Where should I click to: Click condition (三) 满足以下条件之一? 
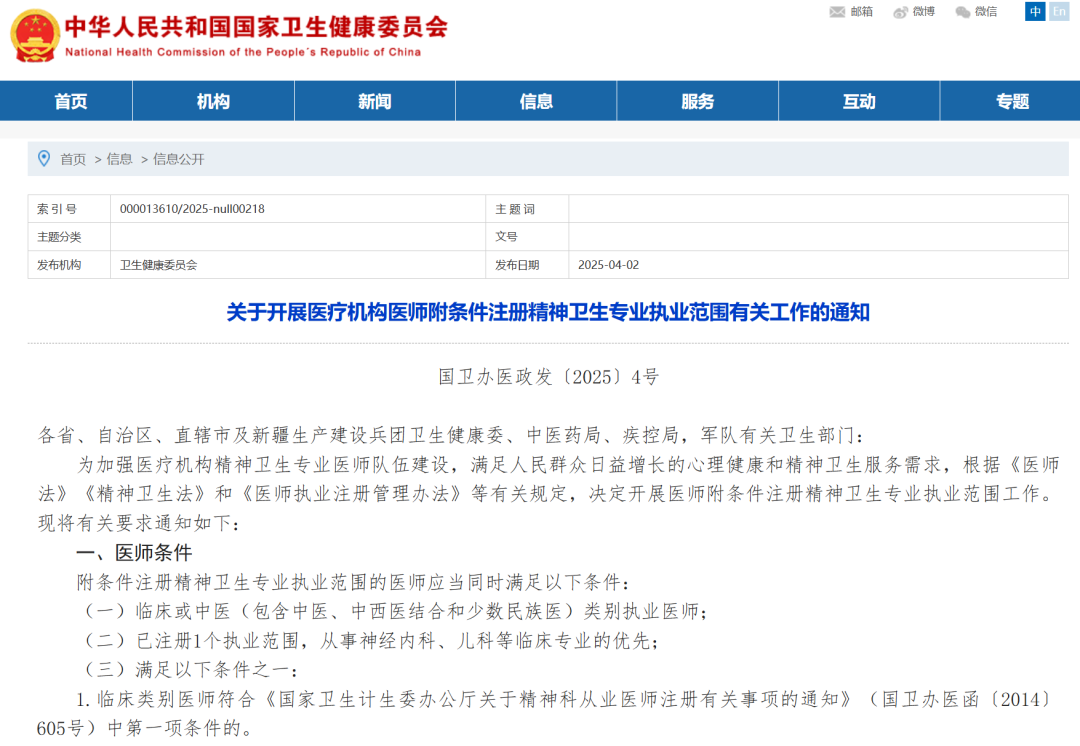pos(189,670)
